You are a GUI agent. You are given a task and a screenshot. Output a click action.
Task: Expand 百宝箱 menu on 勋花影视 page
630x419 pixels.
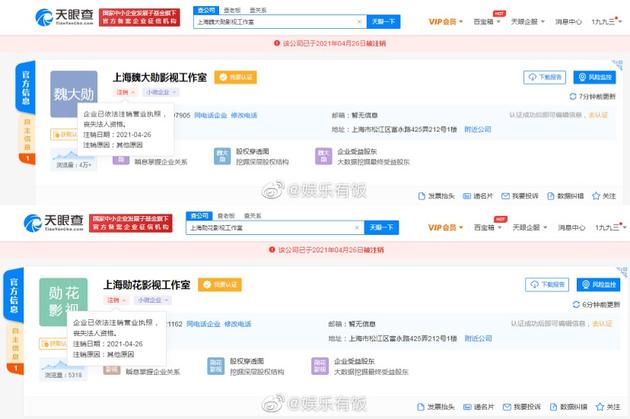click(x=488, y=228)
